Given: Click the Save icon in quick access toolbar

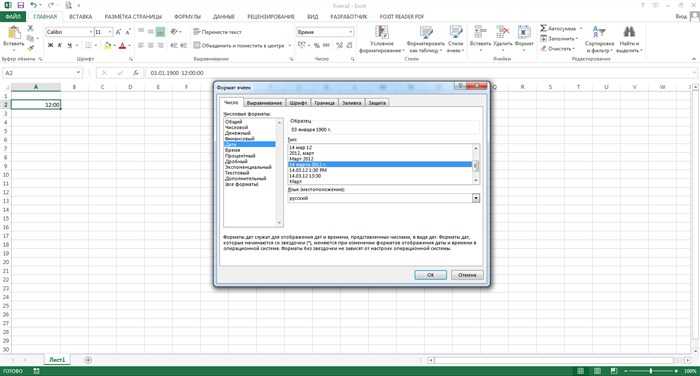Looking at the screenshot, I should pyautogui.click(x=21, y=5).
